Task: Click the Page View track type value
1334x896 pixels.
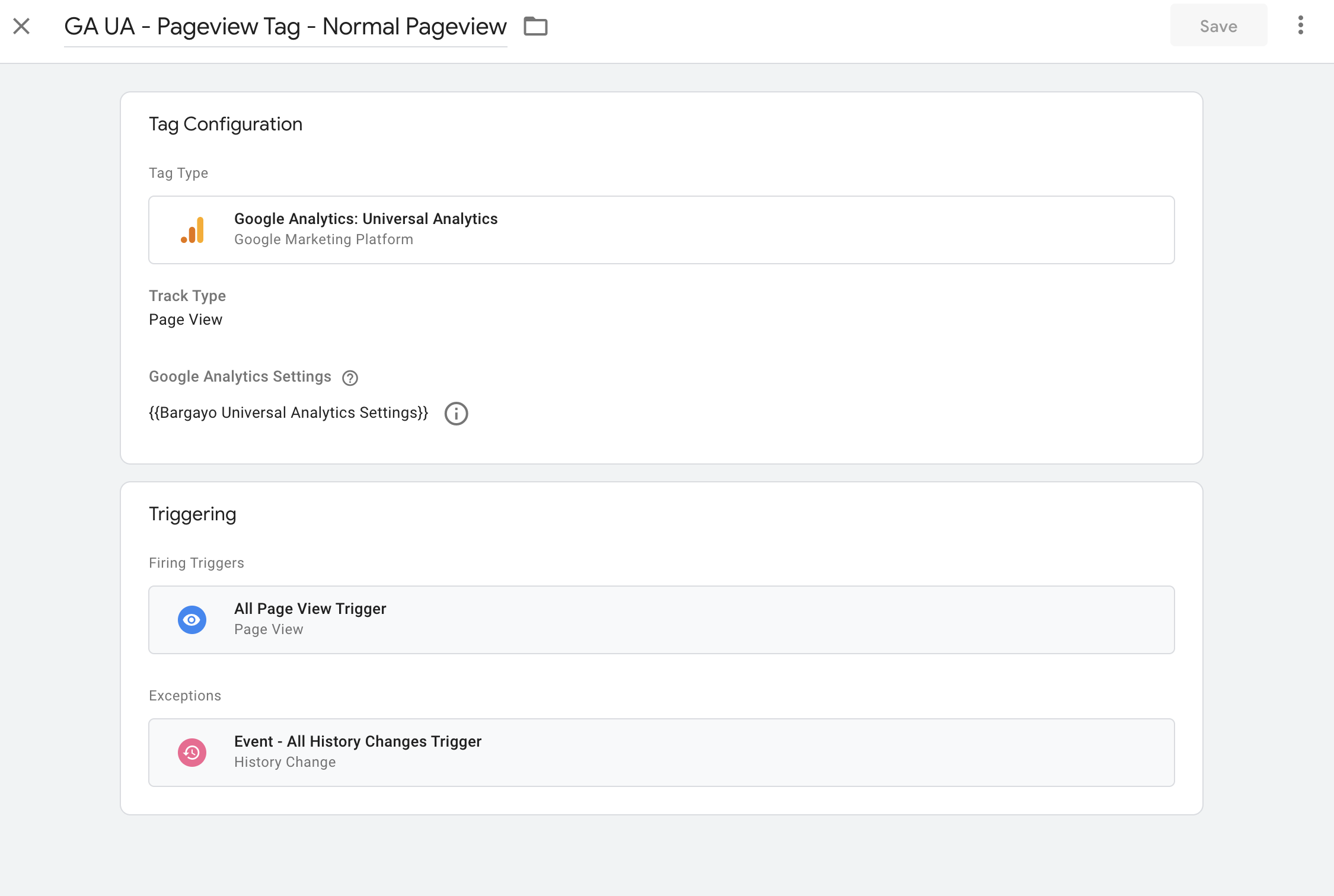Action: [x=186, y=320]
